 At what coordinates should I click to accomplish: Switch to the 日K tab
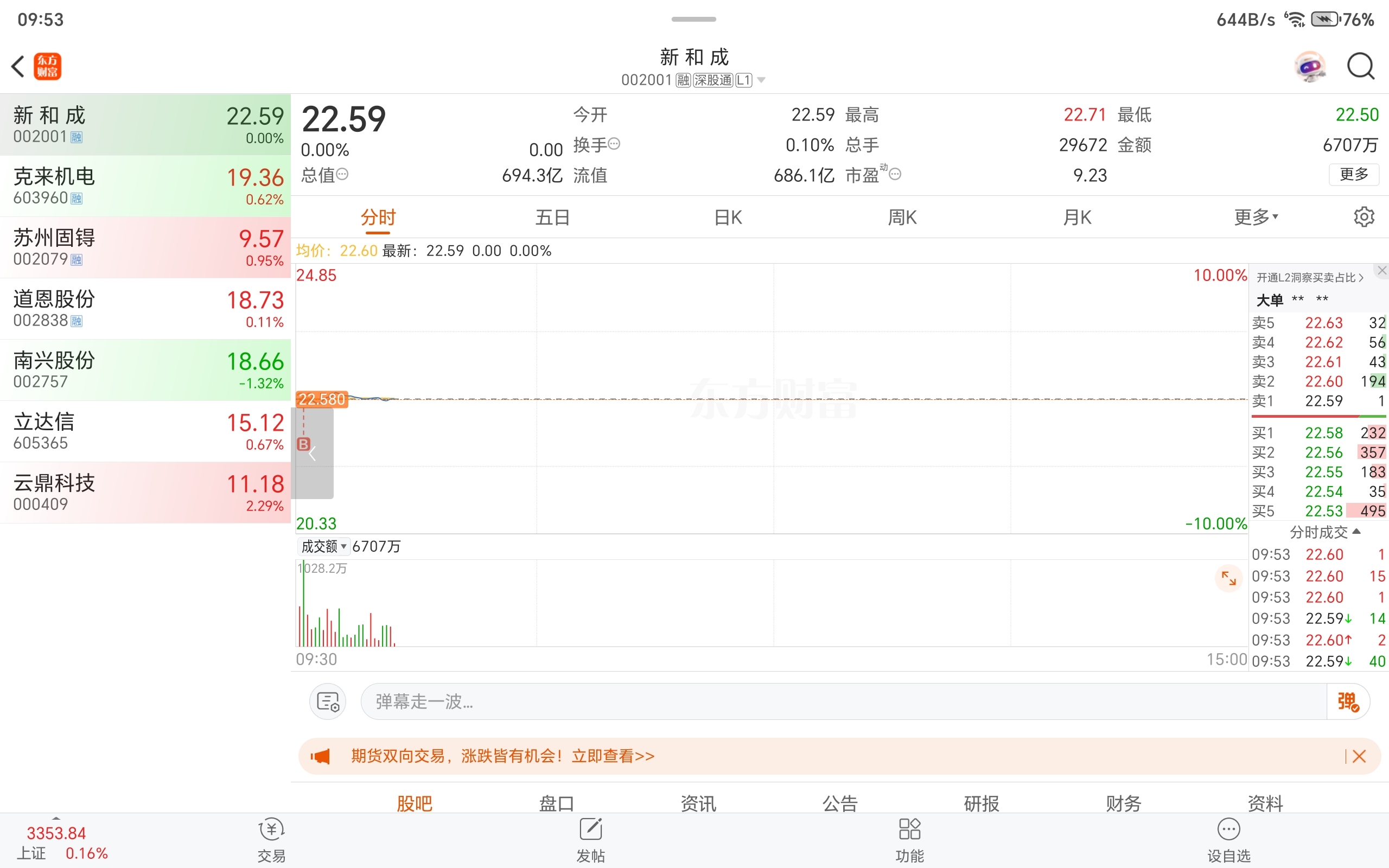click(x=728, y=217)
